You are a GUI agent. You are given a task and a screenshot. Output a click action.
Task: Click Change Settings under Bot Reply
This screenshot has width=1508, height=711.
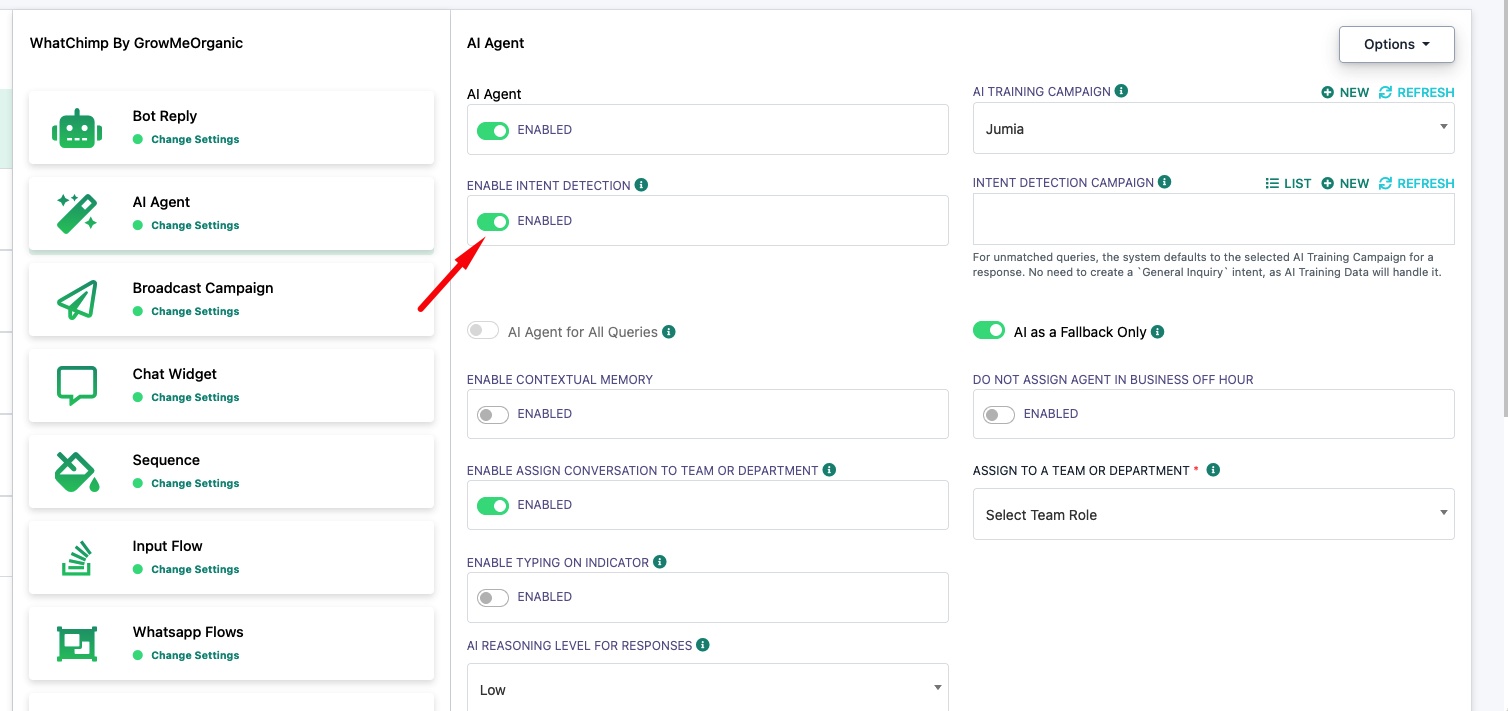195,139
